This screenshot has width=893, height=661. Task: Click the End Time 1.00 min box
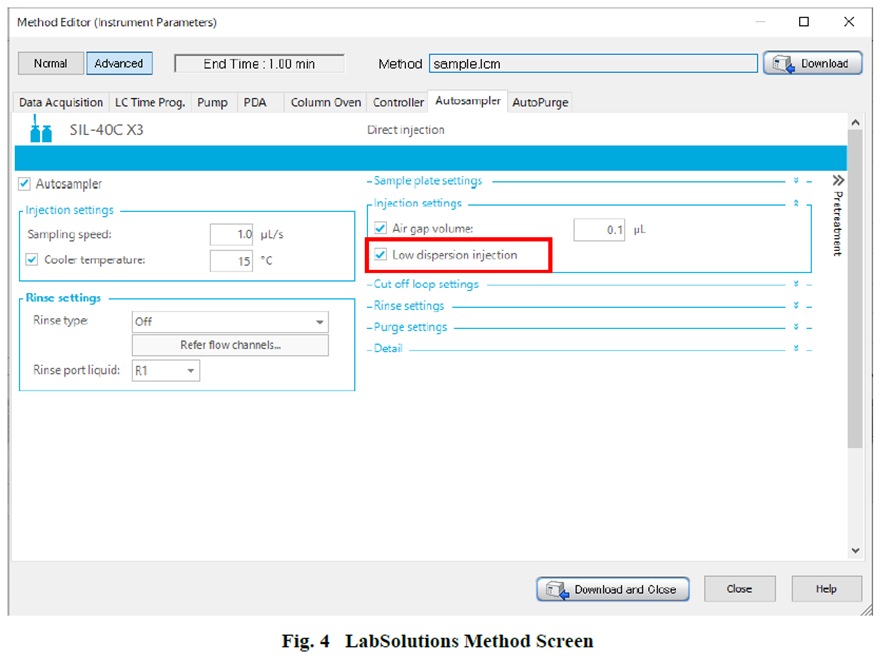[259, 64]
